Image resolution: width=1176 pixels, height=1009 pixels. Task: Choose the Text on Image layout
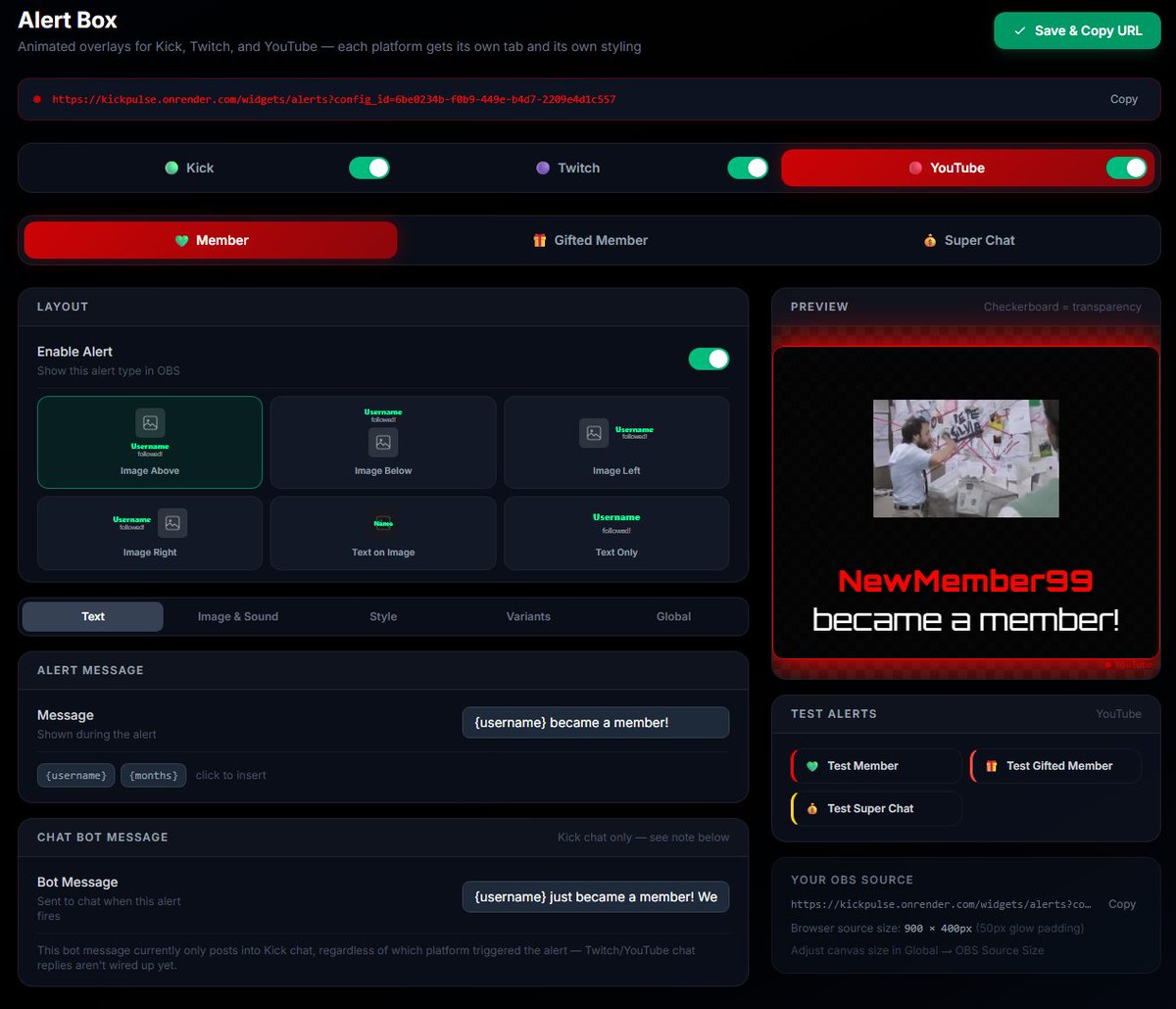pos(383,533)
